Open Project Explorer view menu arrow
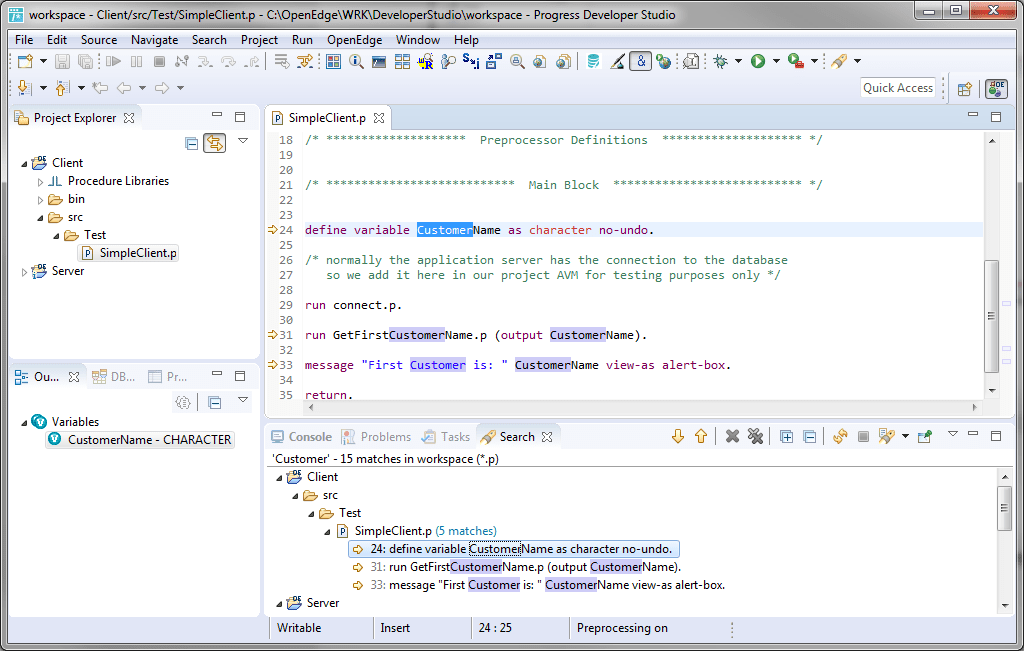 (243, 141)
